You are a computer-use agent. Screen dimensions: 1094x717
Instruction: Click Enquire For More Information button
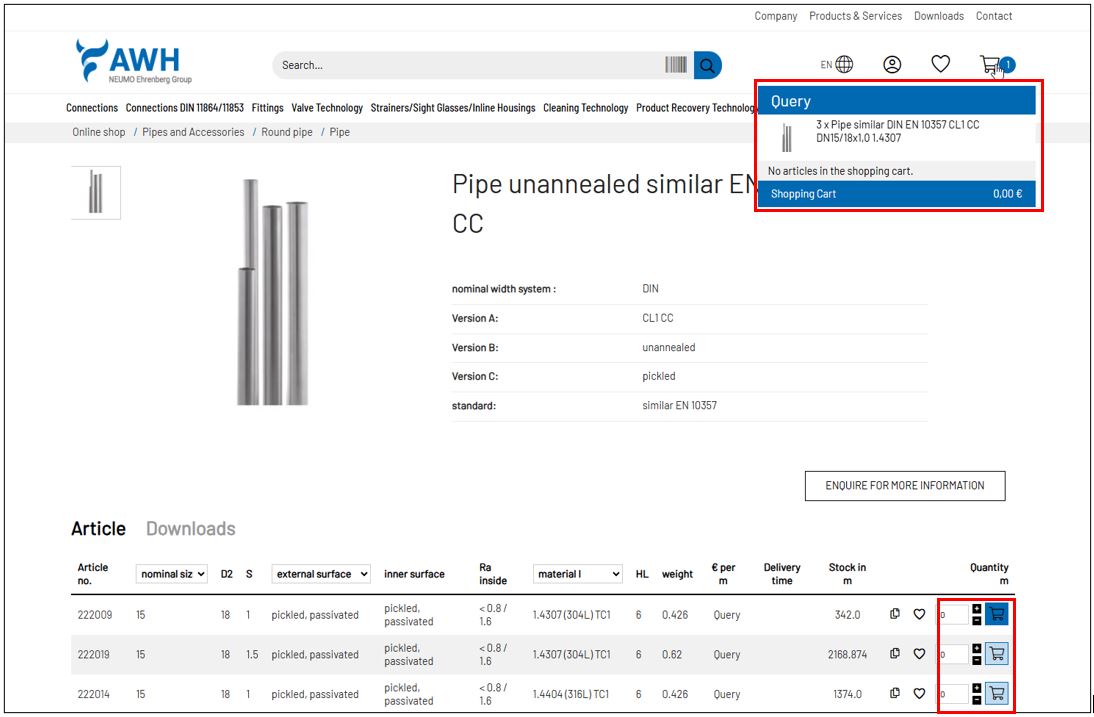click(x=904, y=485)
